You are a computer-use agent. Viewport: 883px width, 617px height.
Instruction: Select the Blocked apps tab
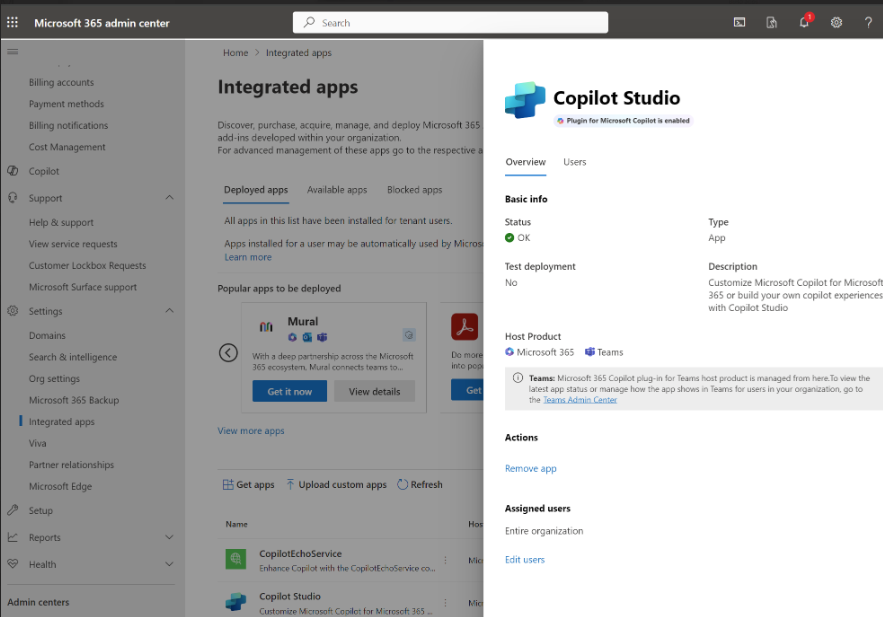click(x=414, y=190)
